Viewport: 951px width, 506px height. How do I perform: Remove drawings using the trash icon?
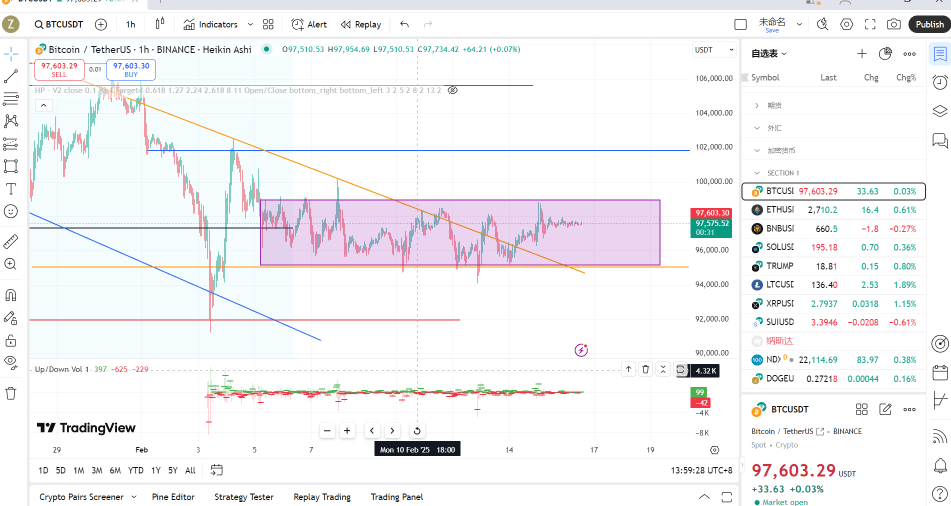tap(11, 393)
